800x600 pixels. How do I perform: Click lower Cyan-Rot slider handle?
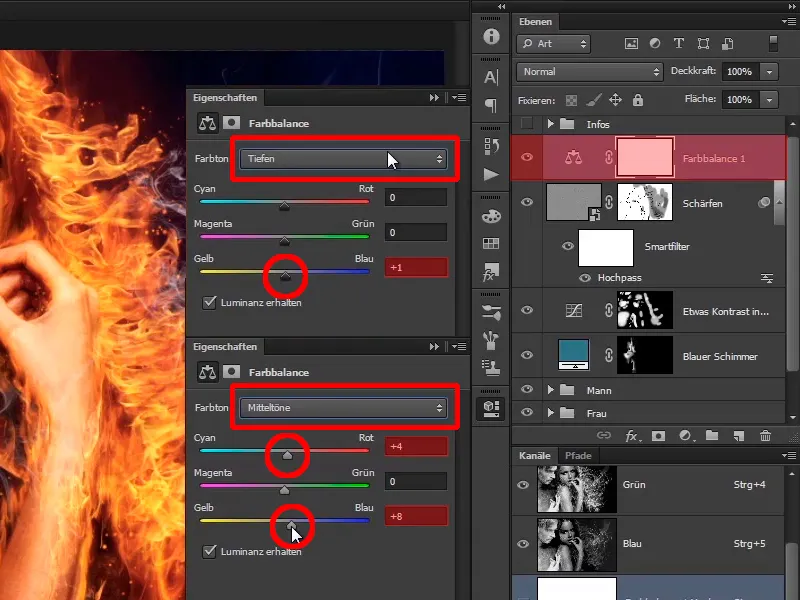click(287, 455)
